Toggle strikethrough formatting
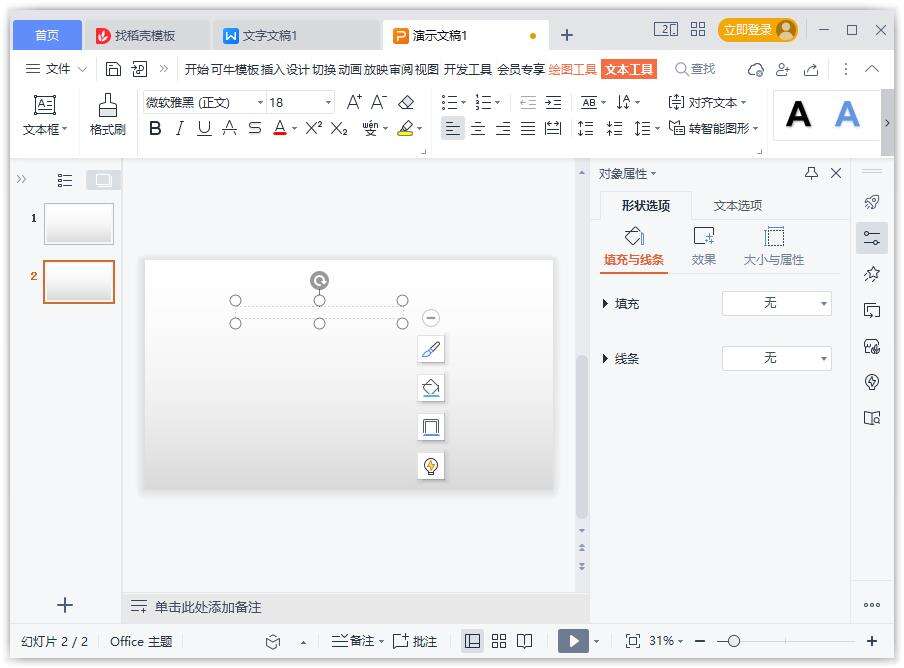Screen dimensions: 904x668 point(229,128)
